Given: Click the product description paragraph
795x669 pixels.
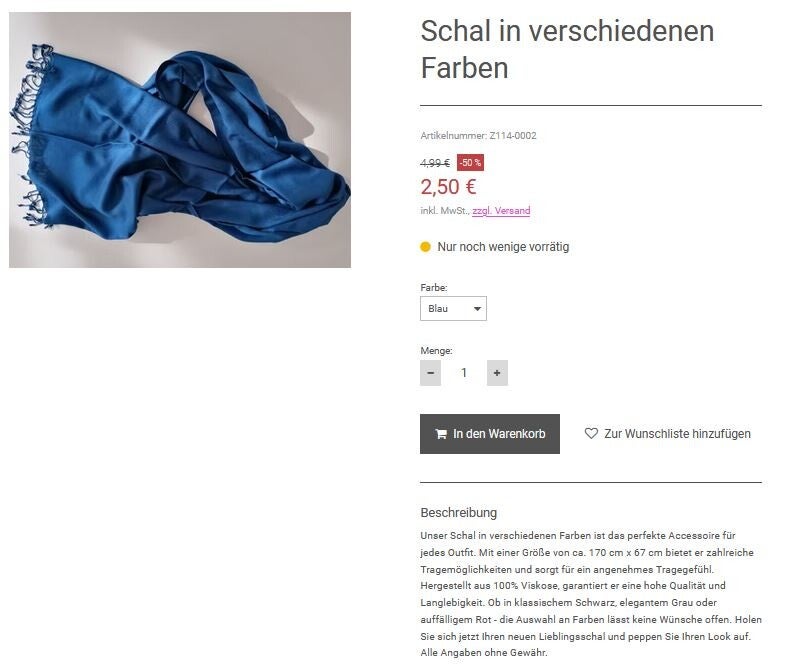Looking at the screenshot, I should 591,594.
